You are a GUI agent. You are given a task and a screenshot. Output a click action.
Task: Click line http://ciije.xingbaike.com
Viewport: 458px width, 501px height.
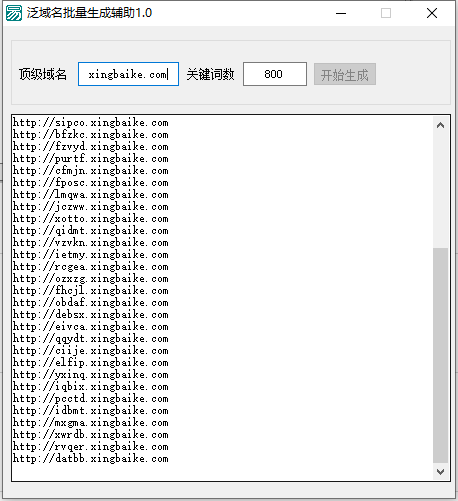(91, 351)
